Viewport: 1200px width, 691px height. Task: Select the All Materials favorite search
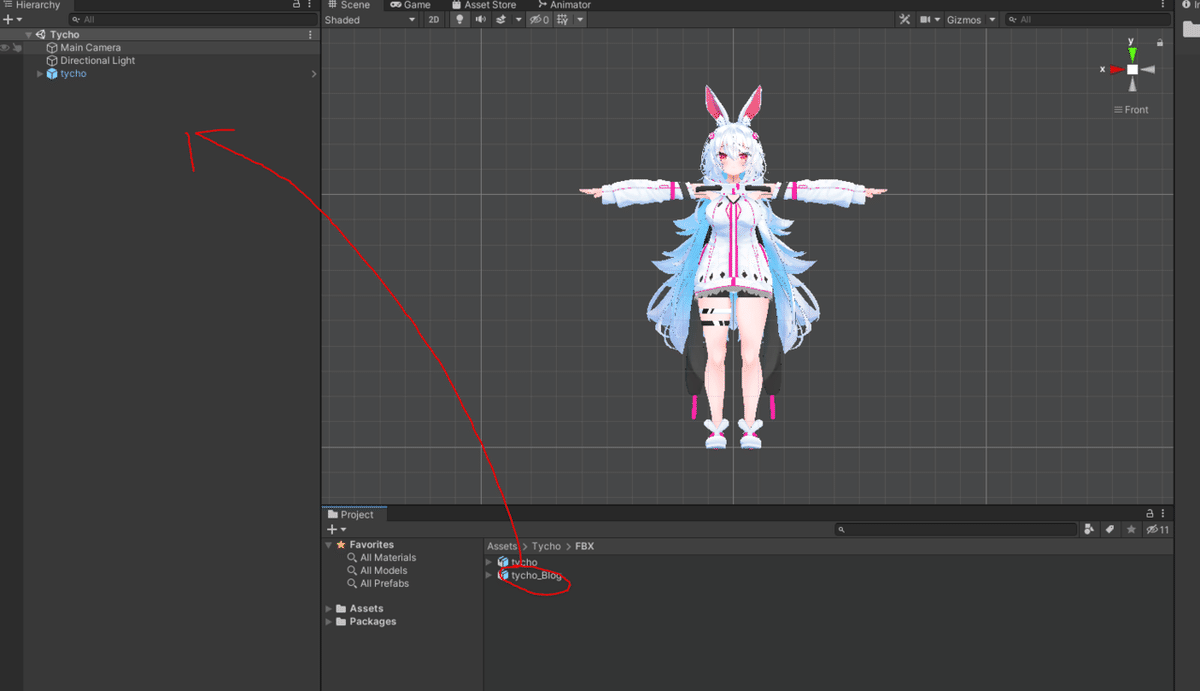click(x=388, y=558)
